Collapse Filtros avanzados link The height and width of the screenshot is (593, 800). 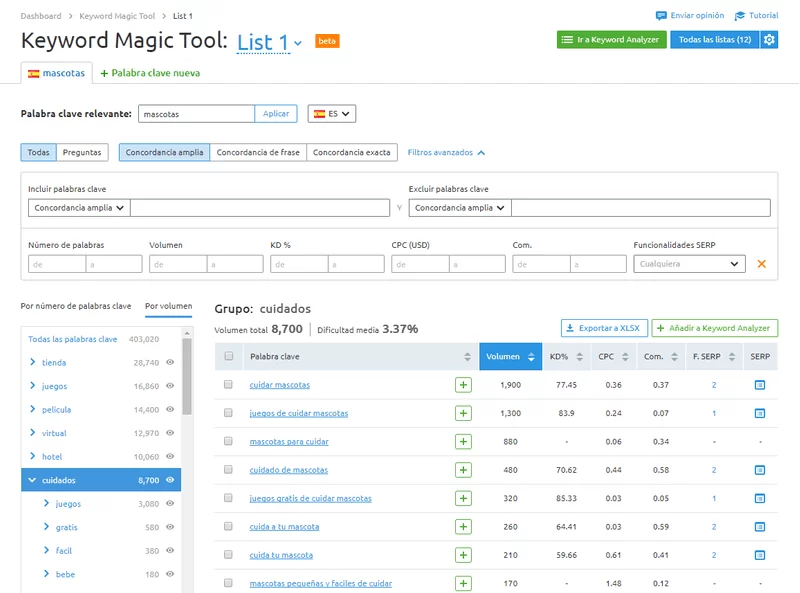446,152
